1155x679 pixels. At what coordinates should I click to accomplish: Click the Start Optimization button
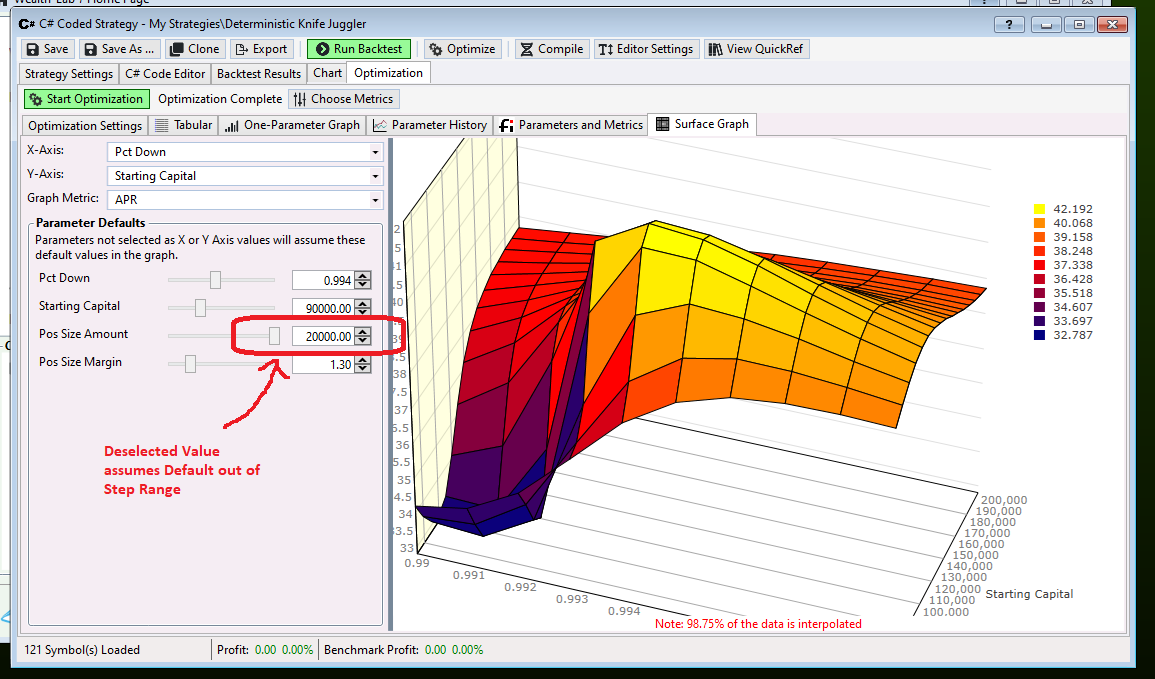86,99
